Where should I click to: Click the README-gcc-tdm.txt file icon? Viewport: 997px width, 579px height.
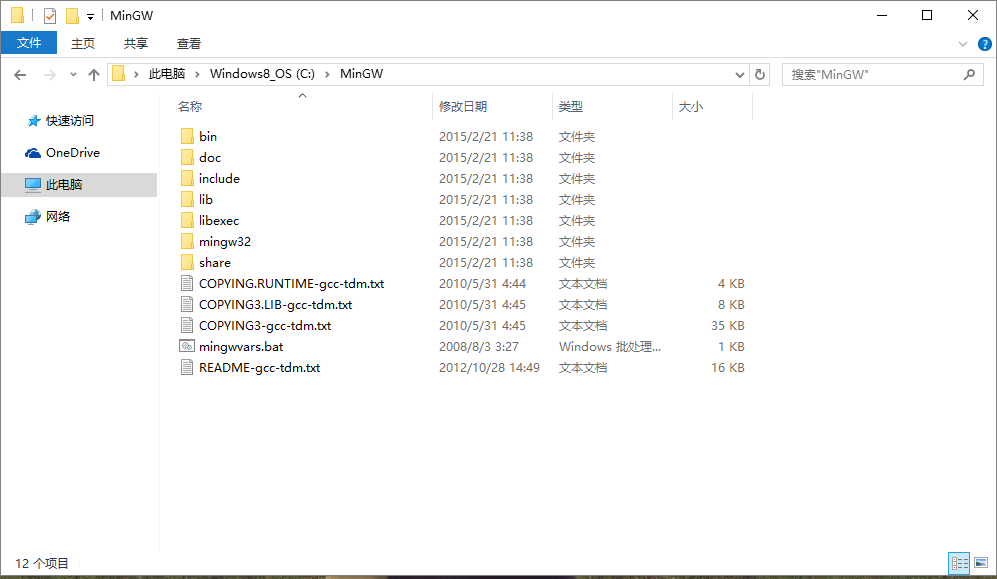[187, 367]
